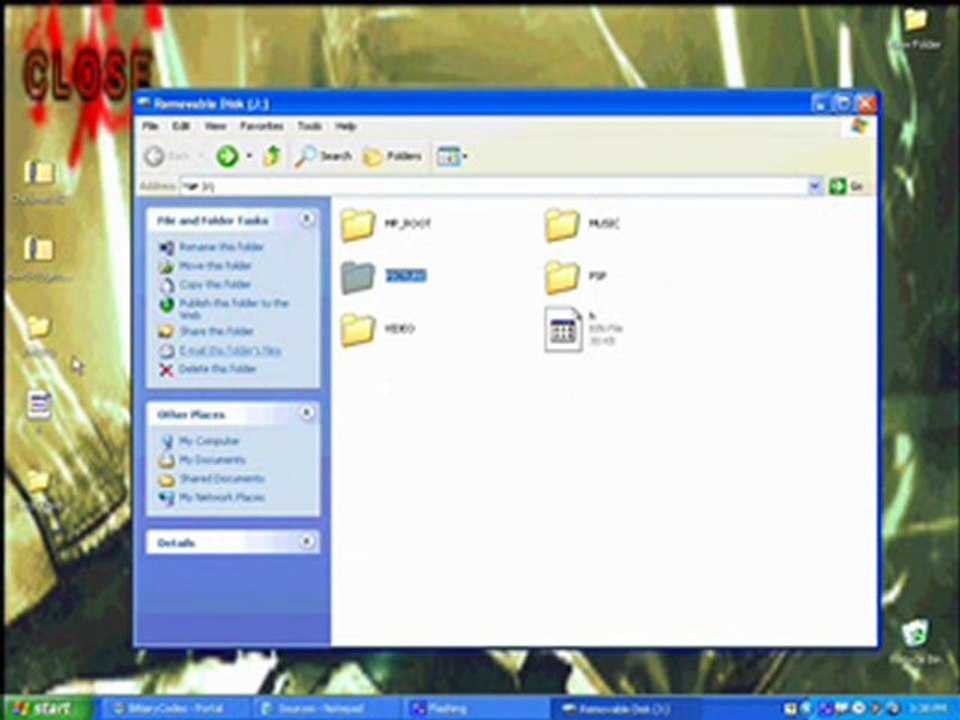The width and height of the screenshot is (960, 720).
Task: Go up one folder level
Action: point(272,157)
